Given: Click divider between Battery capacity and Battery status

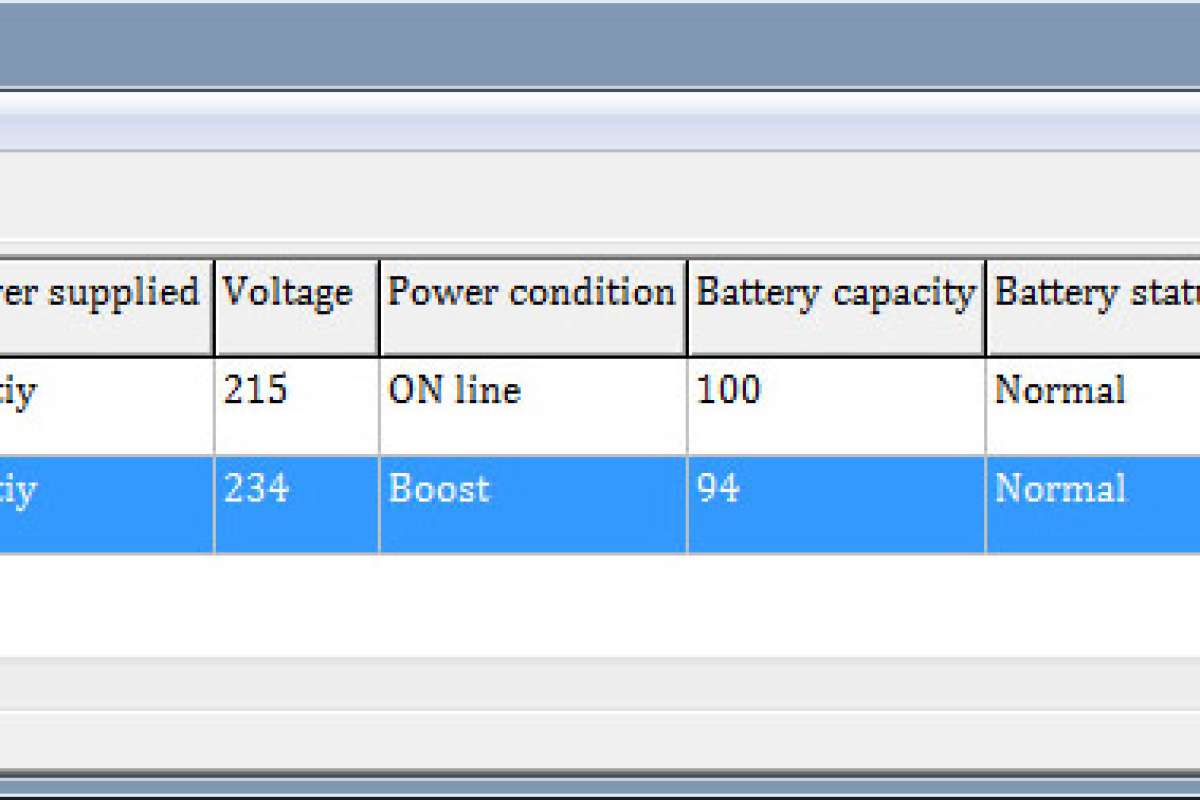Looking at the screenshot, I should pos(985,306).
